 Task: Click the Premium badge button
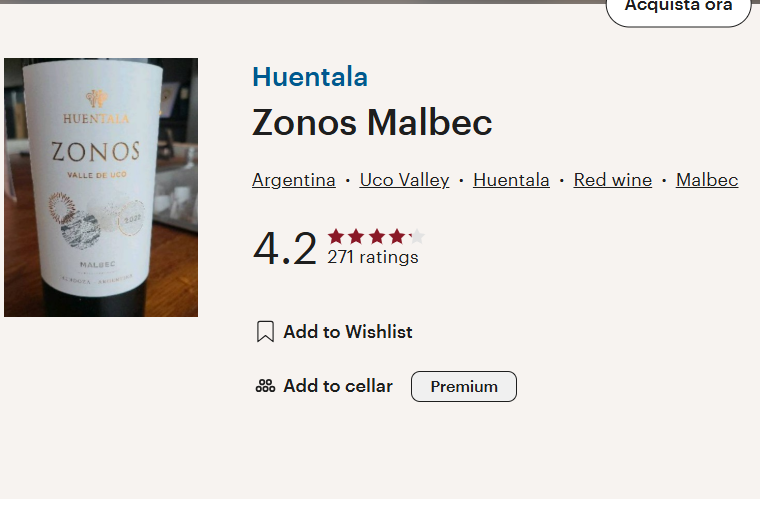pyautogui.click(x=464, y=386)
